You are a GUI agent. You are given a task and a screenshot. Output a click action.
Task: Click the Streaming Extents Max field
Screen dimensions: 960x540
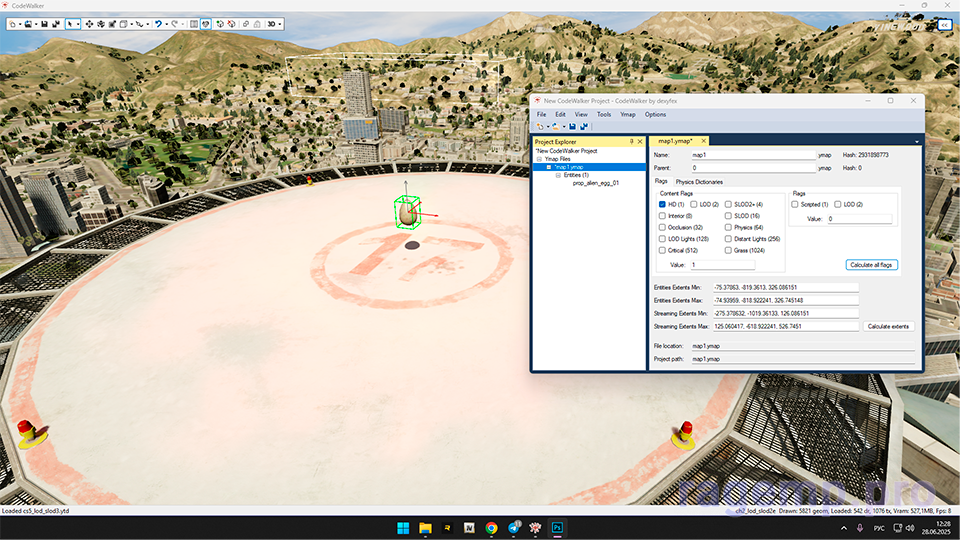[786, 326]
